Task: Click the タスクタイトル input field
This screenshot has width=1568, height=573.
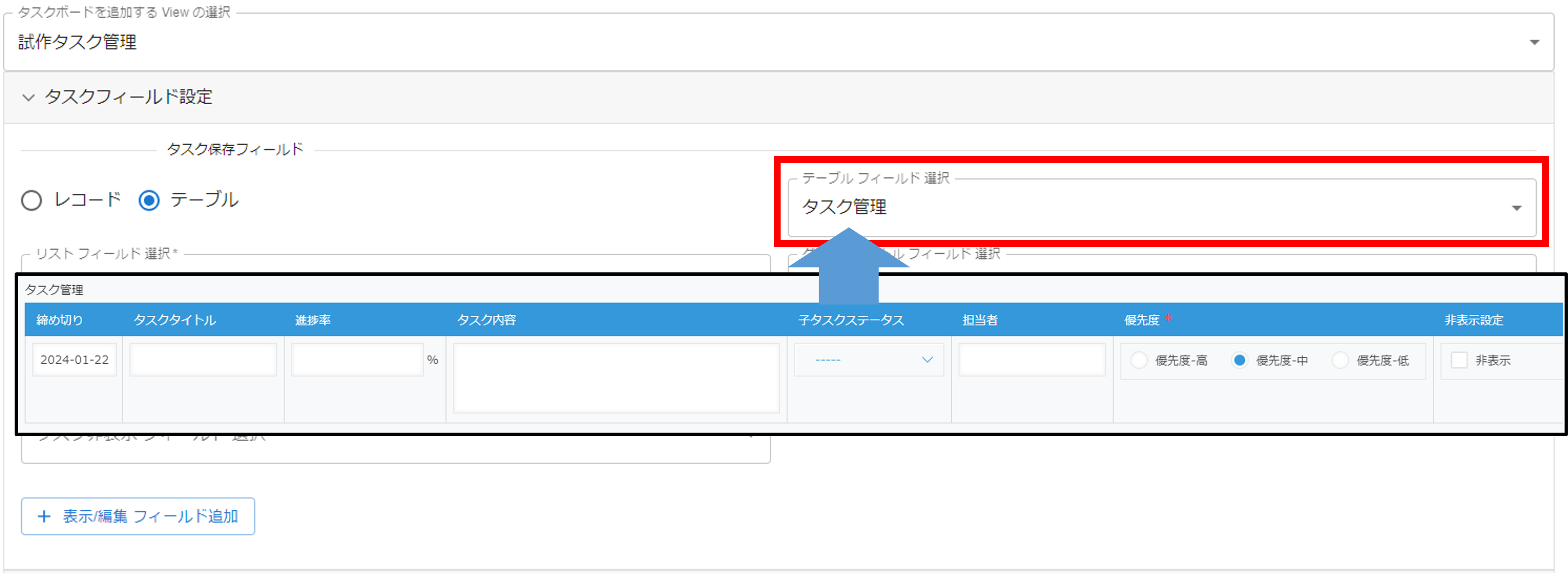Action: click(x=203, y=360)
